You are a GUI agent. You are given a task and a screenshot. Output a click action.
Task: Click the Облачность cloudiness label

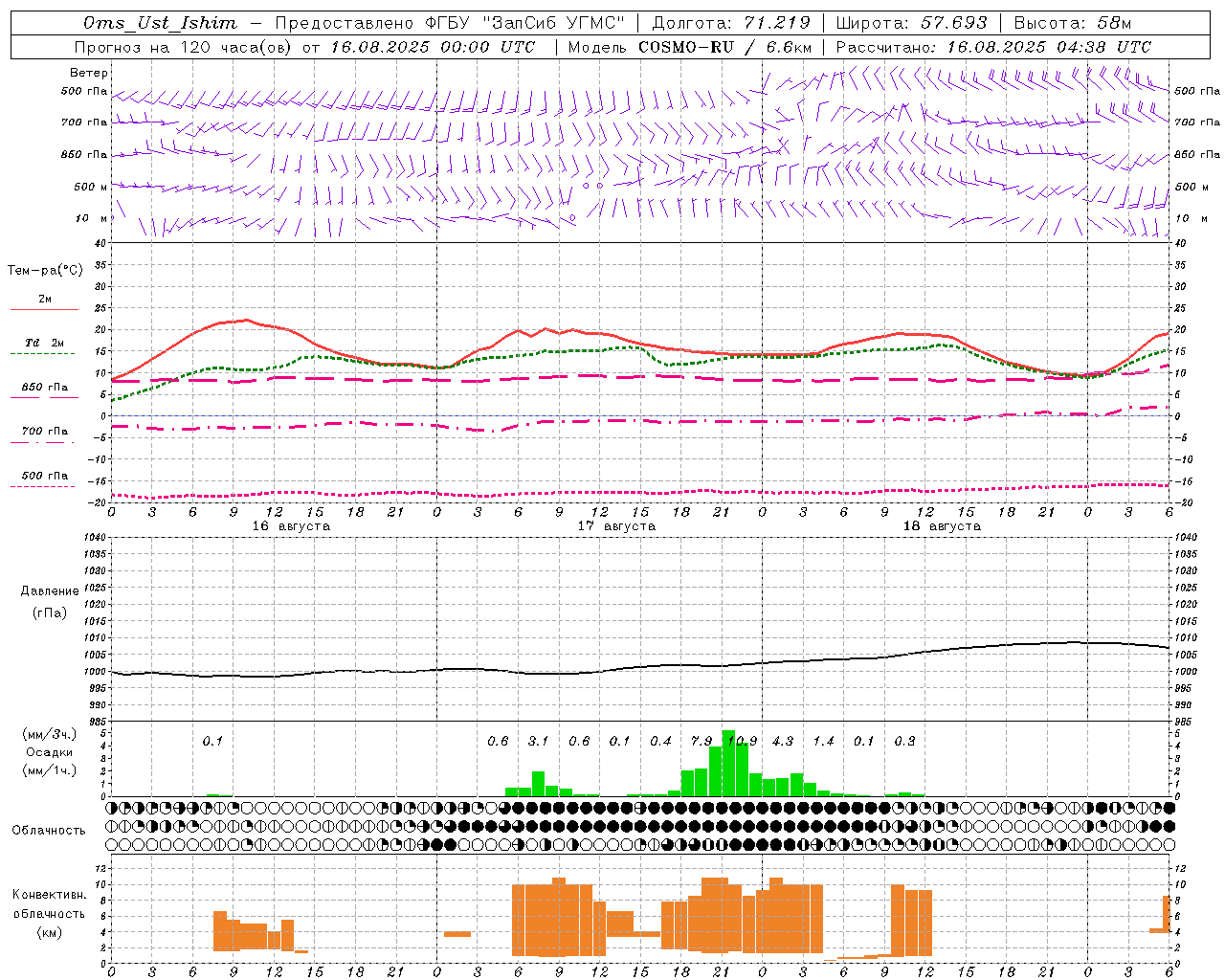[x=49, y=831]
